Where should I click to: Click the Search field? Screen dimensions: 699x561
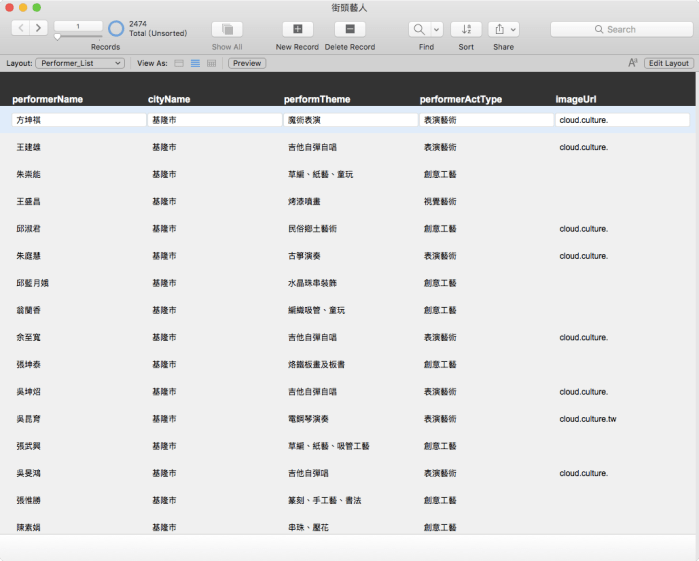(x=621, y=29)
